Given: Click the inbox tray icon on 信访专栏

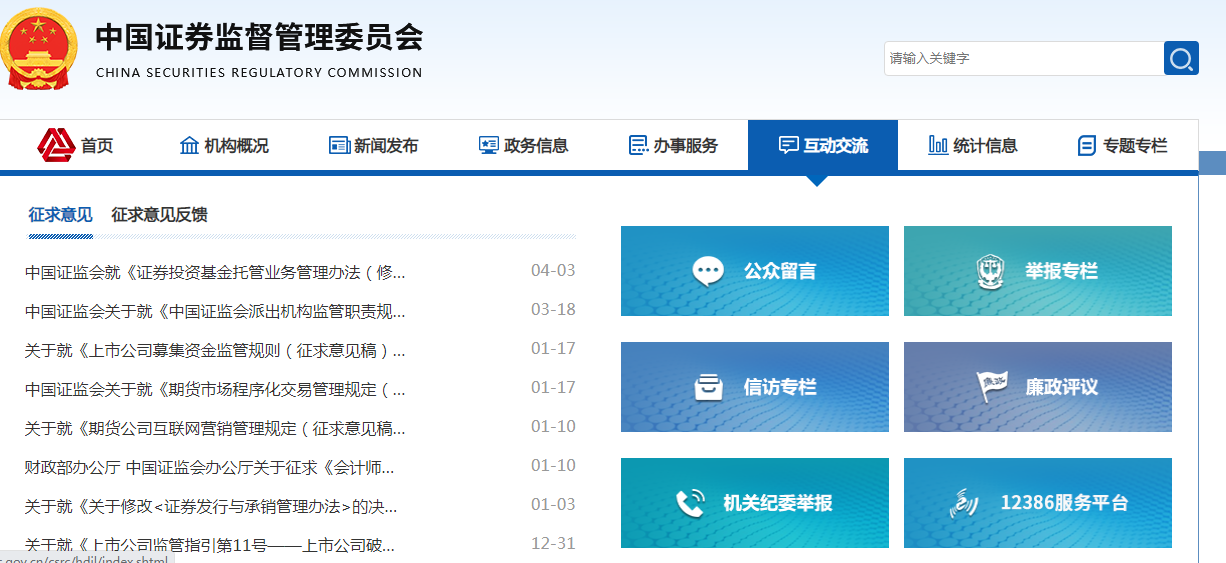Looking at the screenshot, I should (x=709, y=387).
